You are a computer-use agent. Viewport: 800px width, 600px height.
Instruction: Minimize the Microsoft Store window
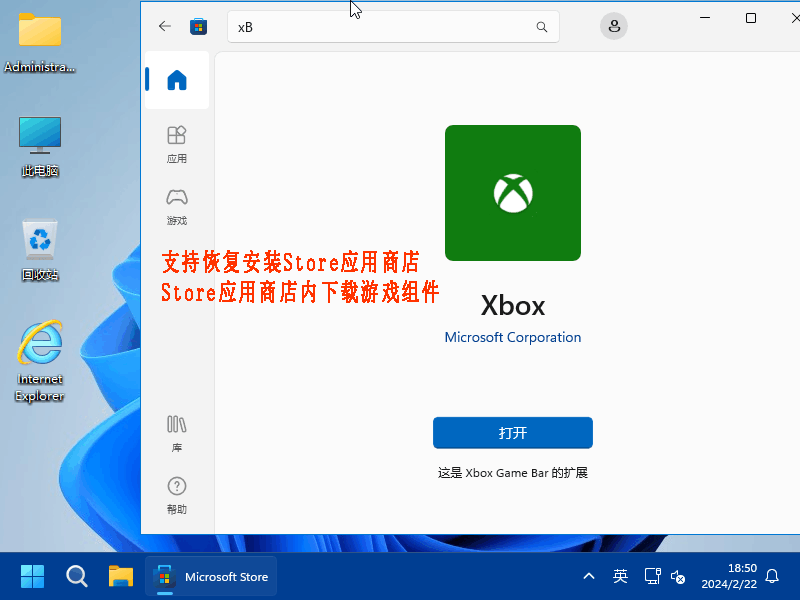click(705, 18)
